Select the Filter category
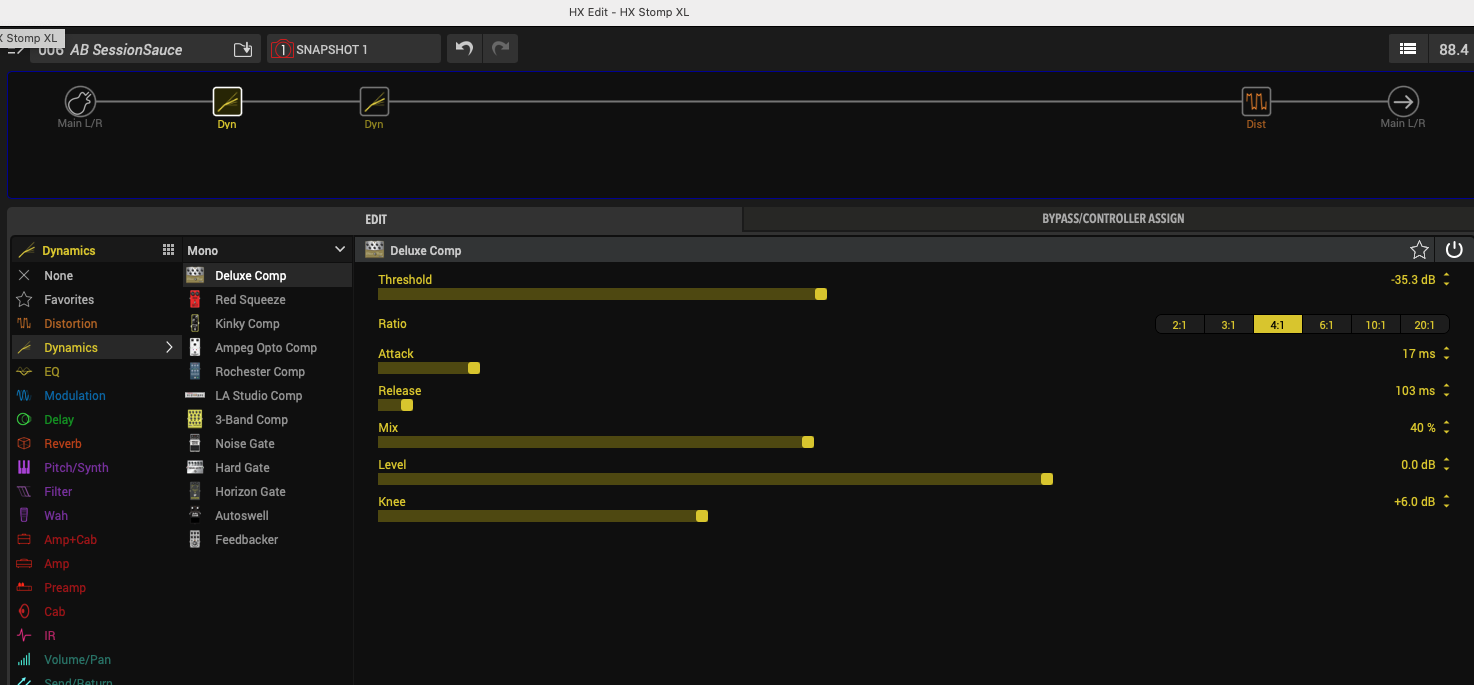This screenshot has width=1474, height=685. [97, 491]
